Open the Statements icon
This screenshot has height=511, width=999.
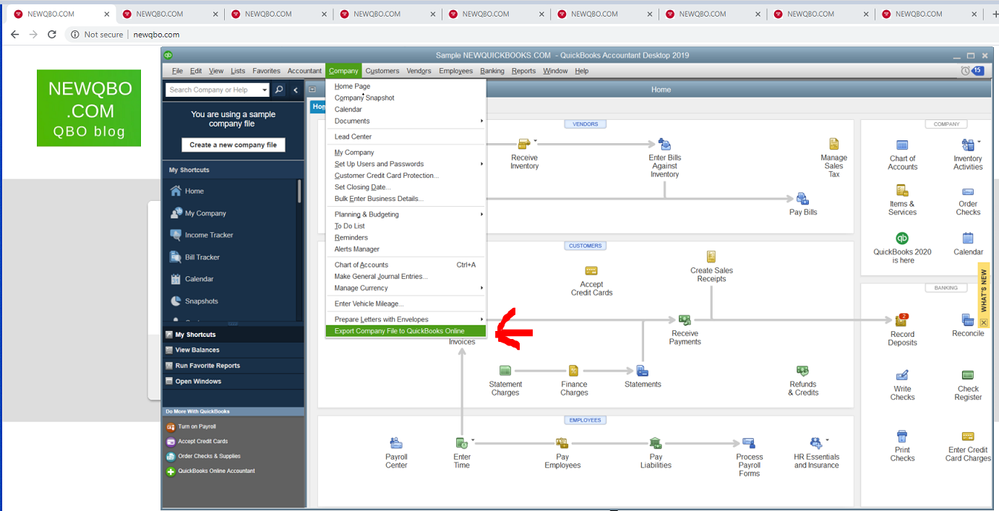642,370
